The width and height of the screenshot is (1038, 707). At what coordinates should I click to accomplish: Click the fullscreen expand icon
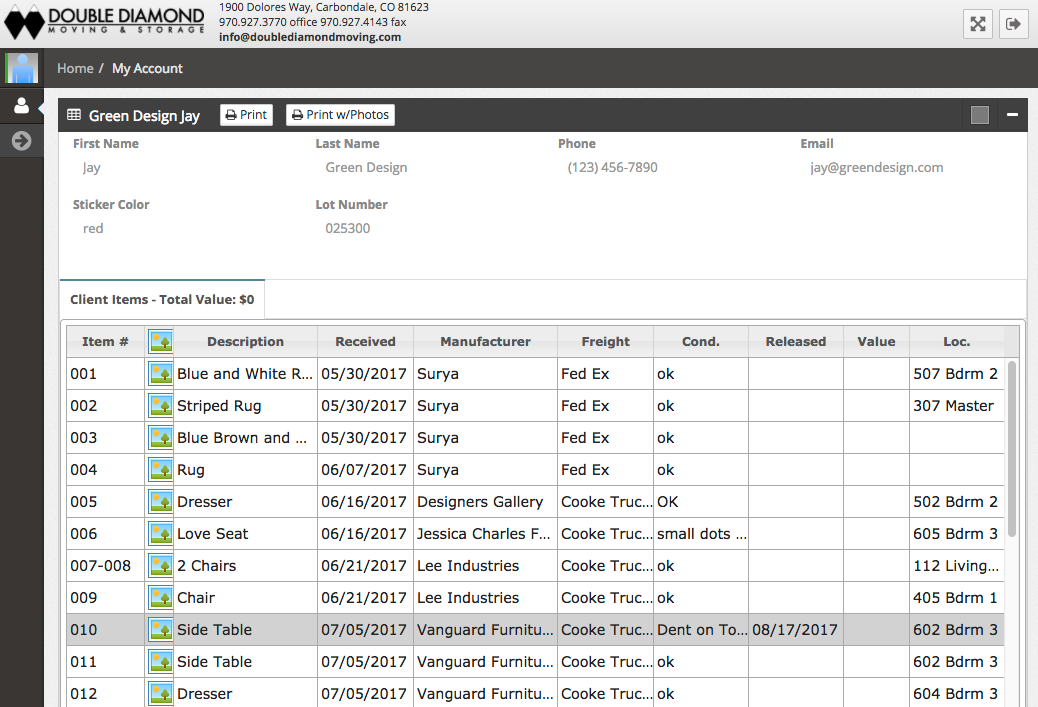click(x=978, y=24)
